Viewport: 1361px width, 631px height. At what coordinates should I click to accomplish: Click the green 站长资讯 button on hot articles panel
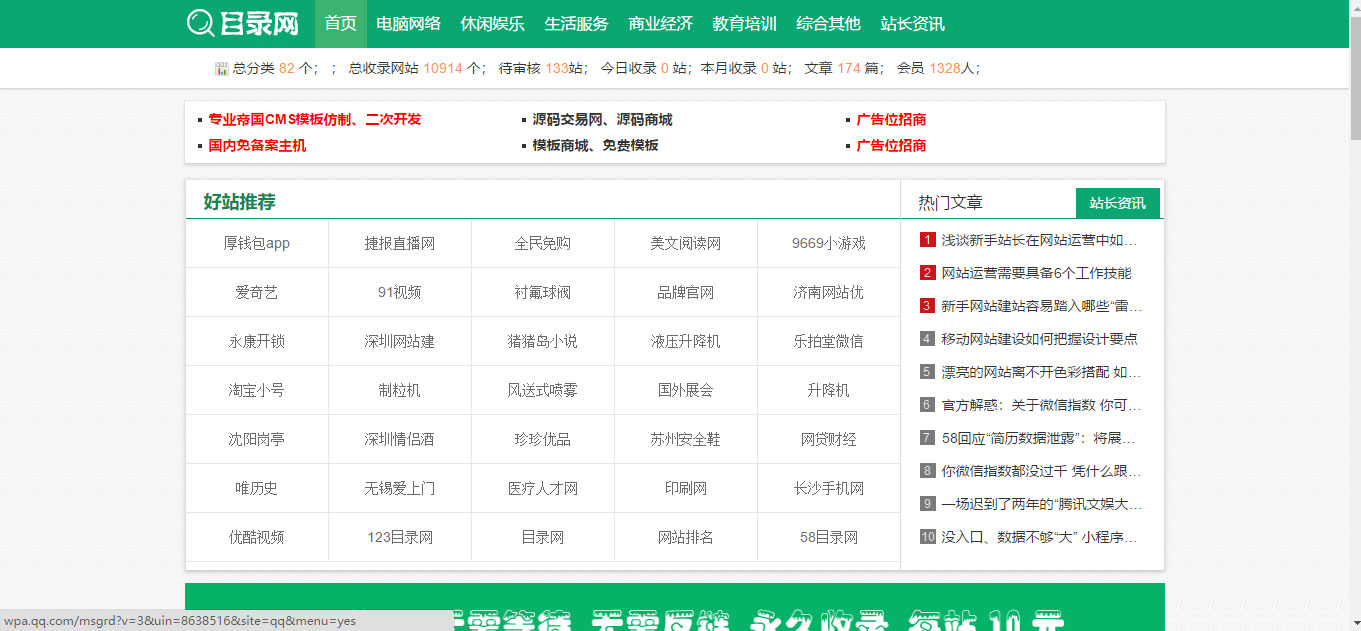click(x=1118, y=201)
